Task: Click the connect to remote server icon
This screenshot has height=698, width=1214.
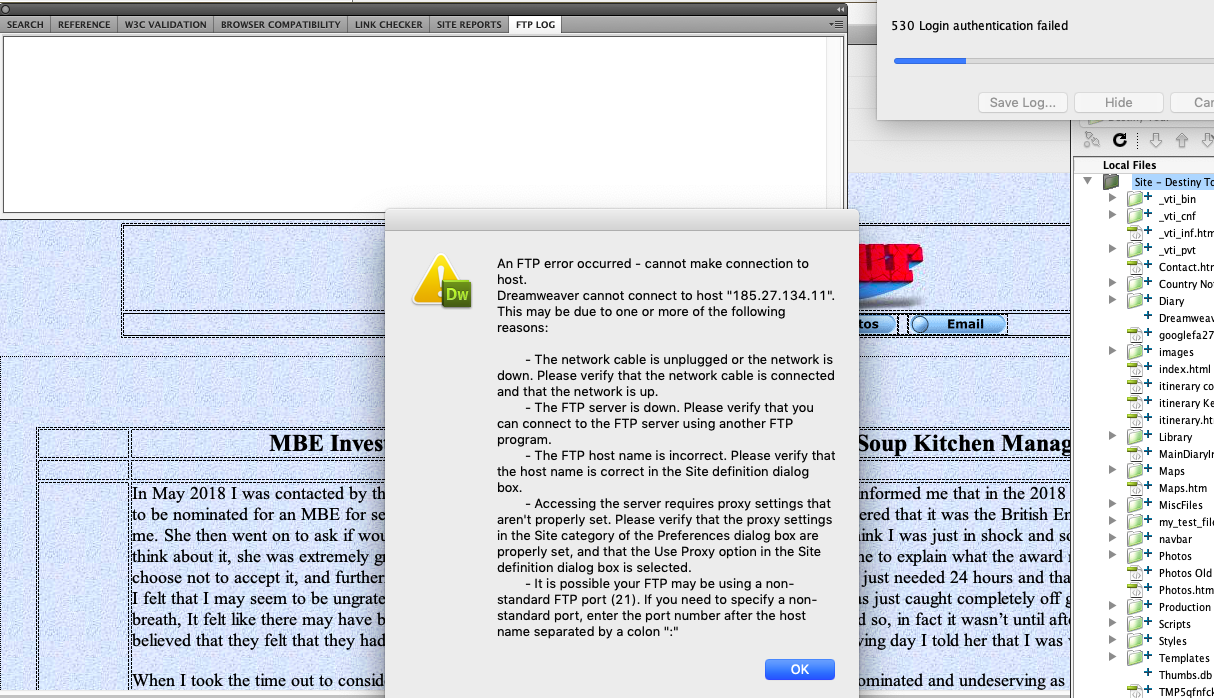Action: coord(1092,141)
